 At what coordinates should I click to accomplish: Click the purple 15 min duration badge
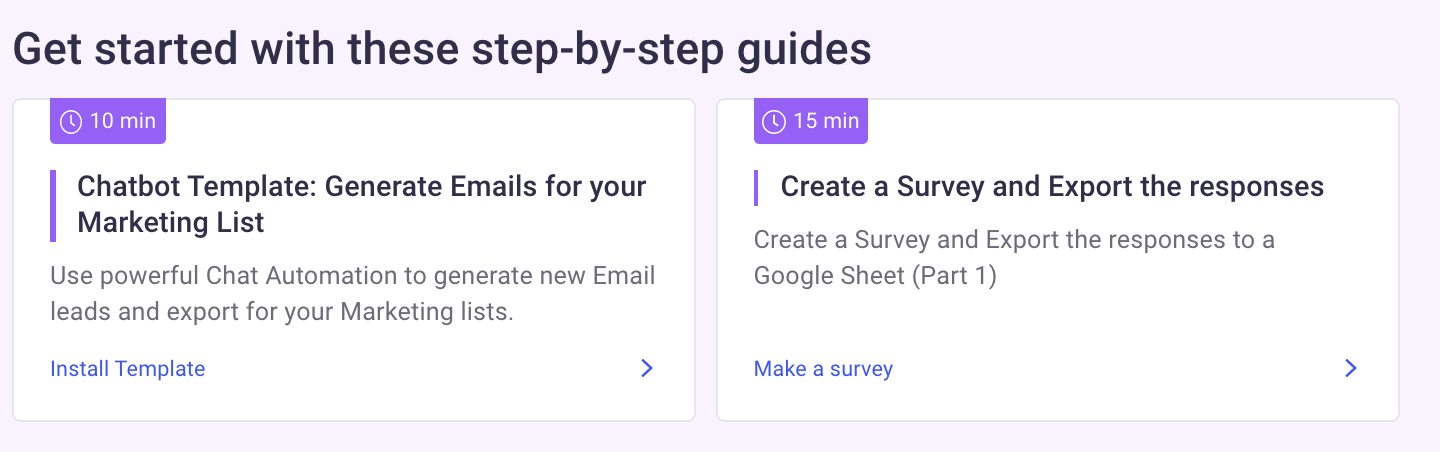click(811, 121)
